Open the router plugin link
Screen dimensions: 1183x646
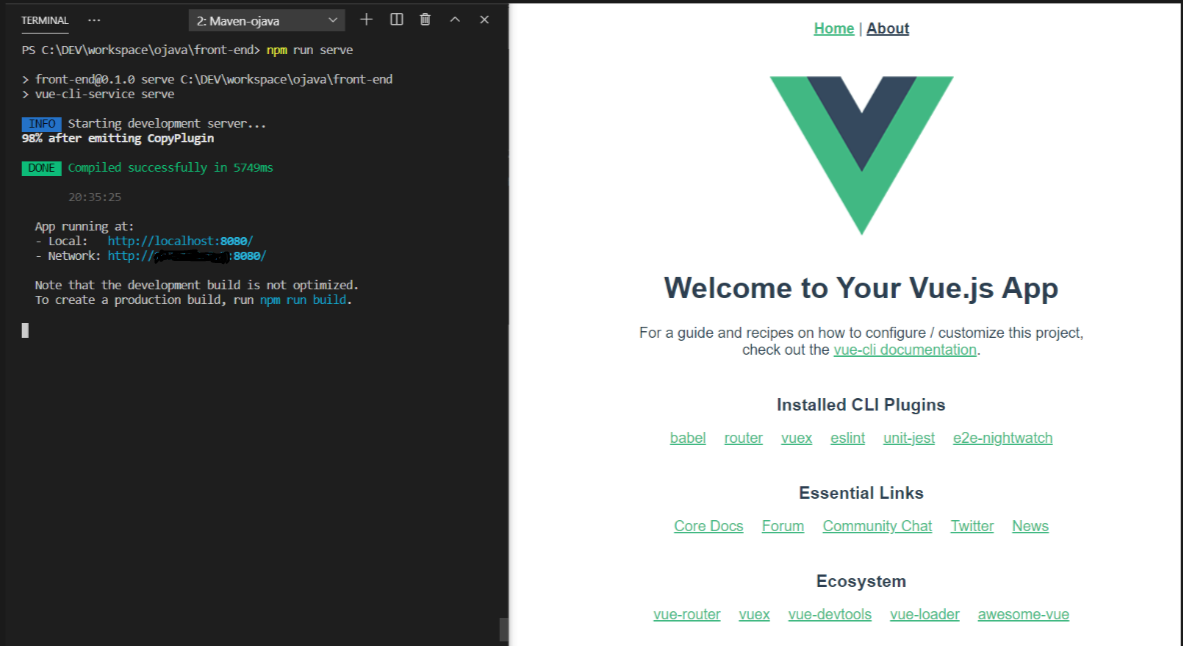[x=743, y=438]
